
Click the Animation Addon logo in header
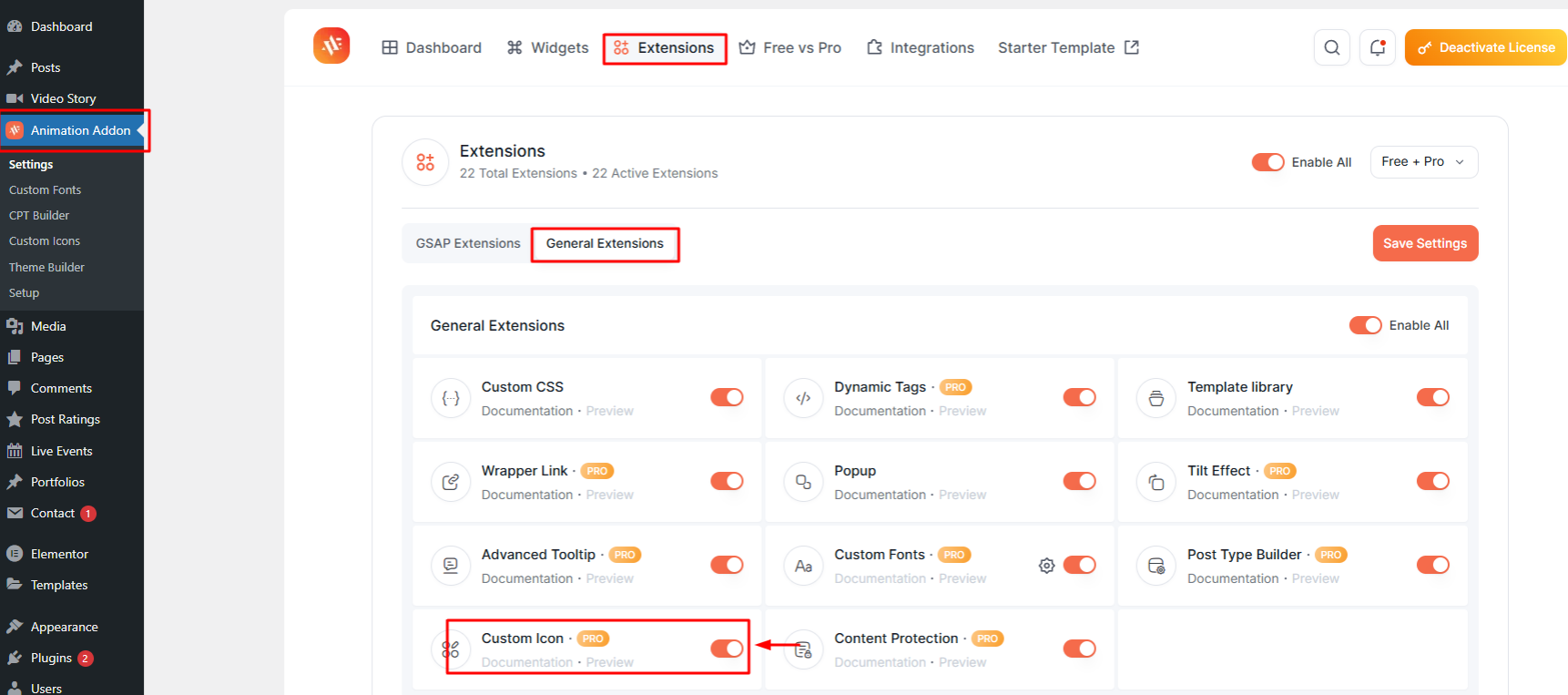pyautogui.click(x=331, y=46)
